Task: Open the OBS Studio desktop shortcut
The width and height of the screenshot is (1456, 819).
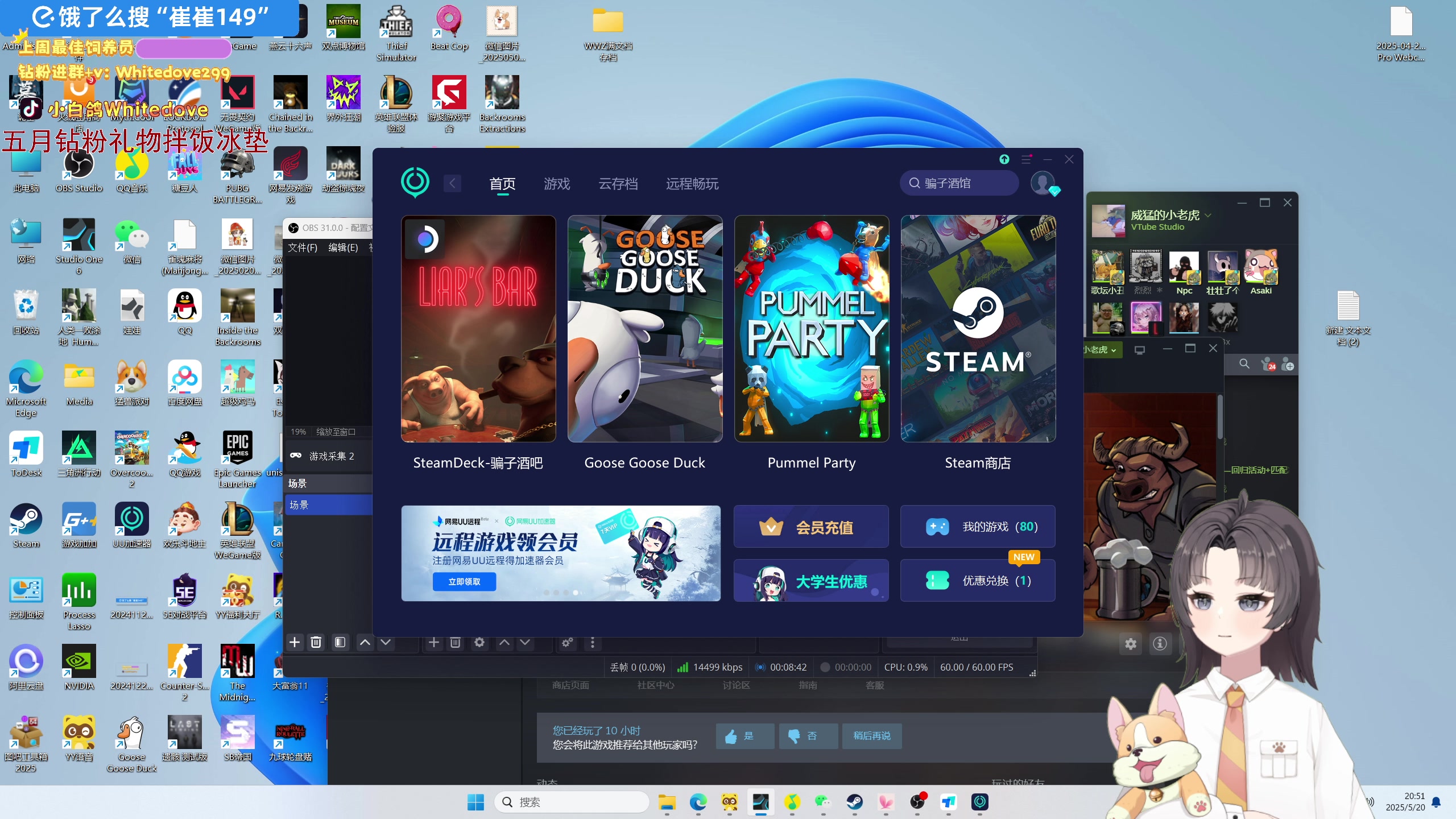Action: [79, 172]
